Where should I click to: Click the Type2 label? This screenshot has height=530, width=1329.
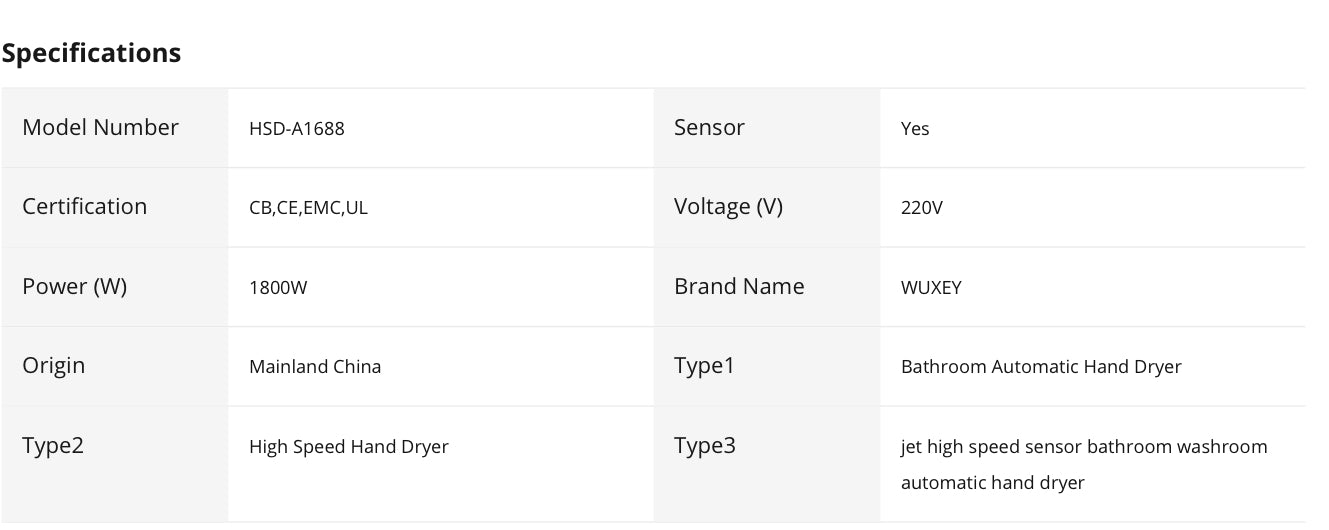tap(53, 445)
